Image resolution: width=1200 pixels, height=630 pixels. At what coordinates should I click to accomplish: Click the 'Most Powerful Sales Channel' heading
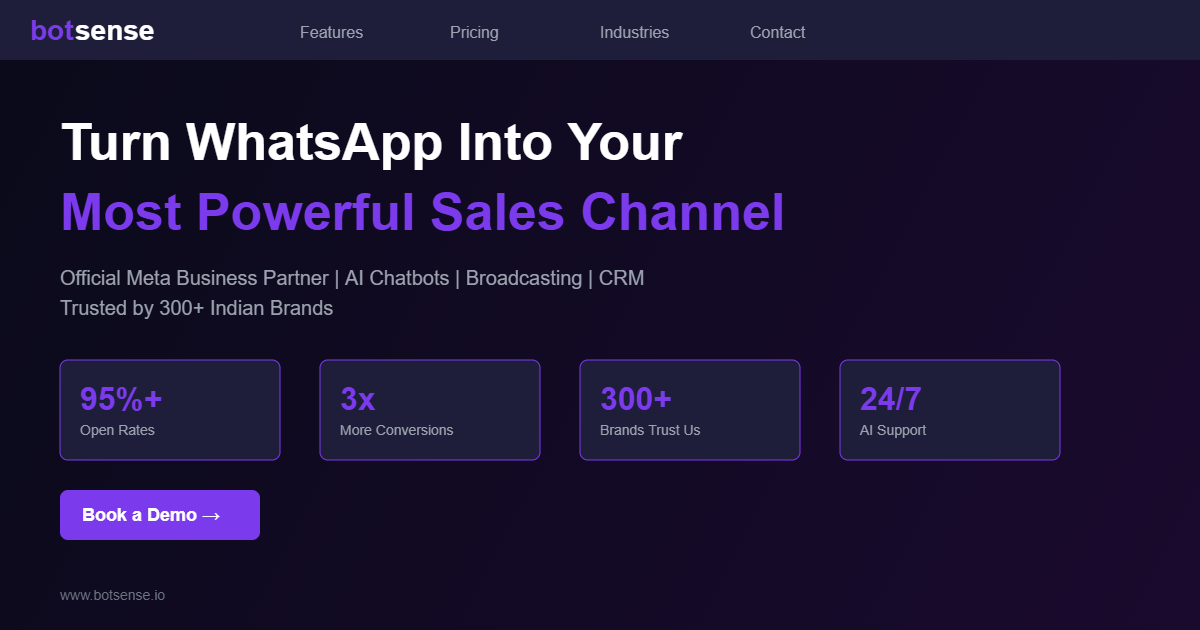[422, 212]
